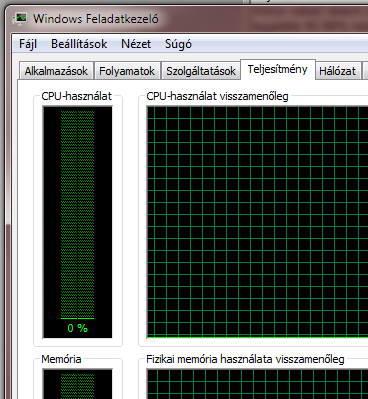Click the 0 % CPU usage readout

pyautogui.click(x=77, y=328)
